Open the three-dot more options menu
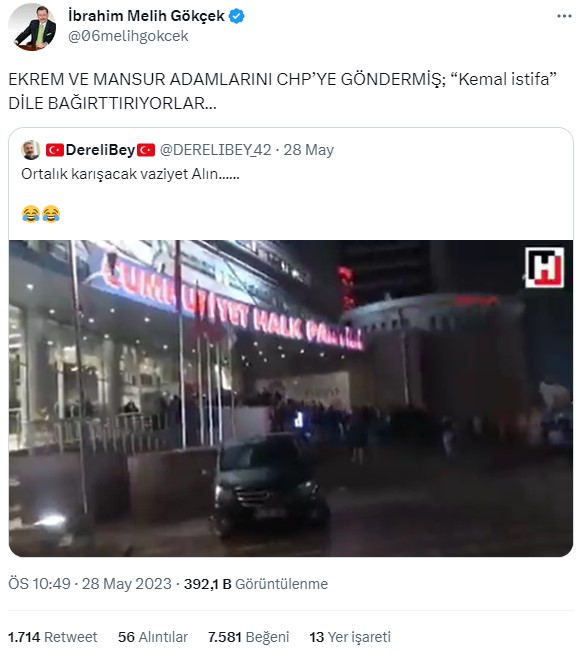Image resolution: width=582 pixels, height=653 pixels. [564, 16]
